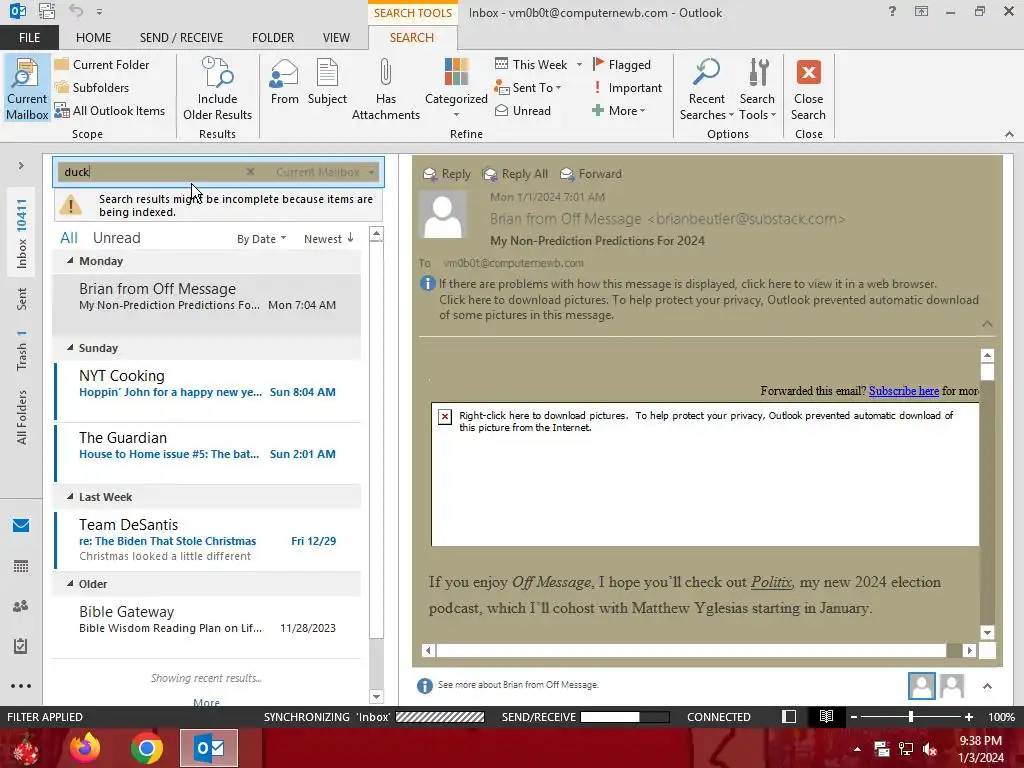The width and height of the screenshot is (1024, 768).
Task: Open People view icon
Action: tap(21, 605)
